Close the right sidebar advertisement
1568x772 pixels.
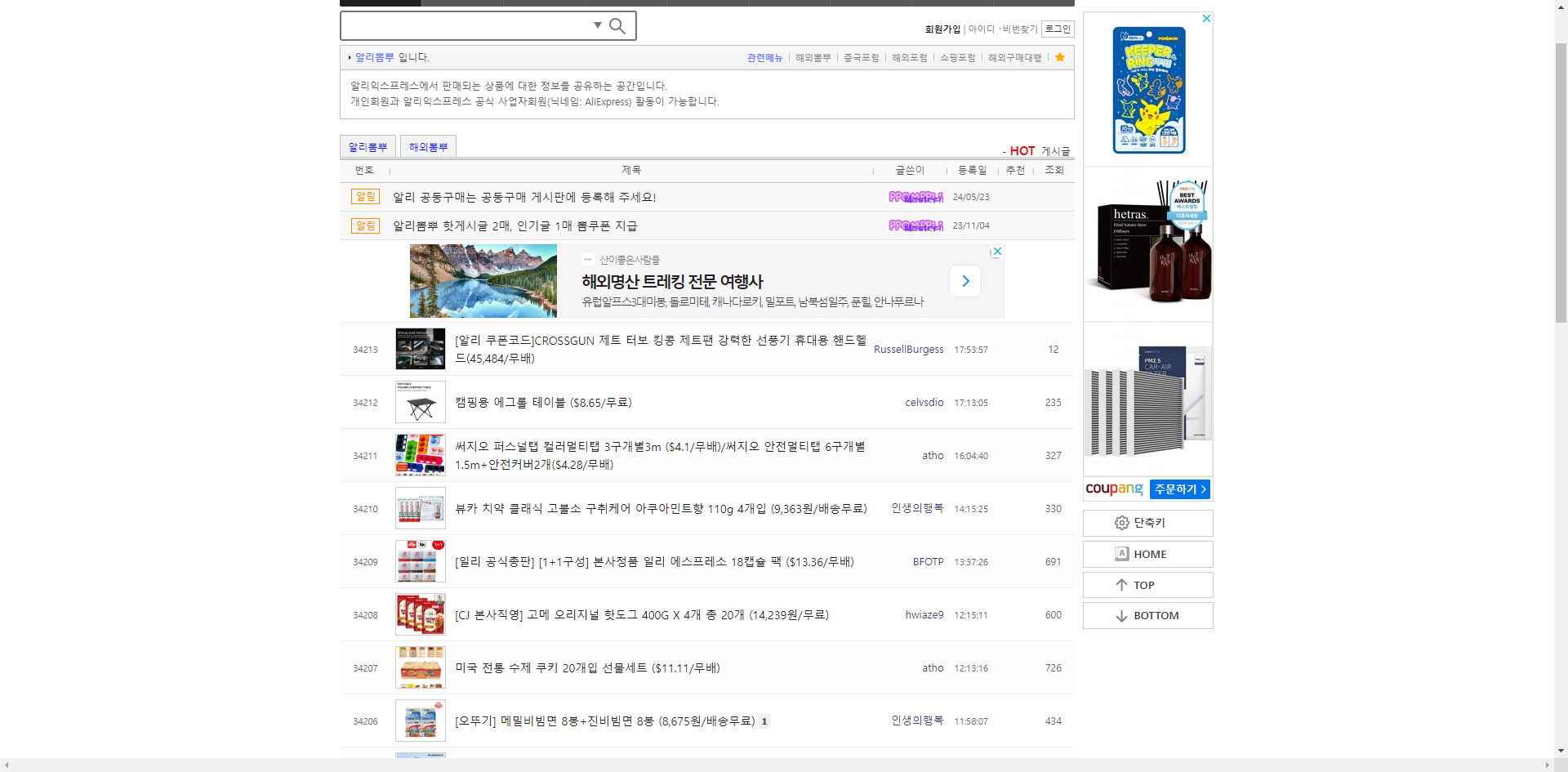click(x=1206, y=18)
